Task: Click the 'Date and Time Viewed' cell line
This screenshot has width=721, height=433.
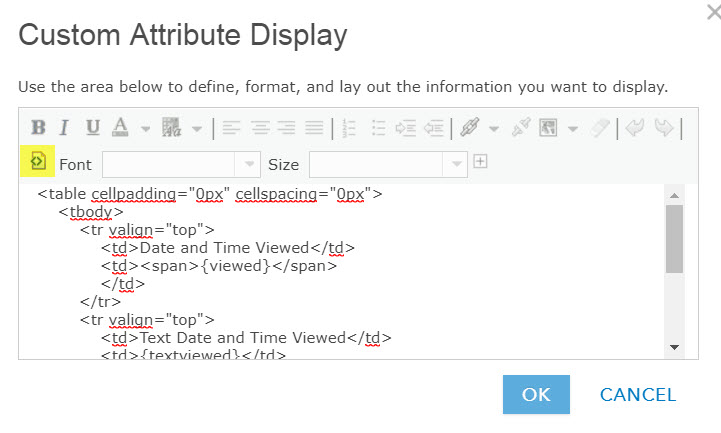Action: pyautogui.click(x=228, y=248)
